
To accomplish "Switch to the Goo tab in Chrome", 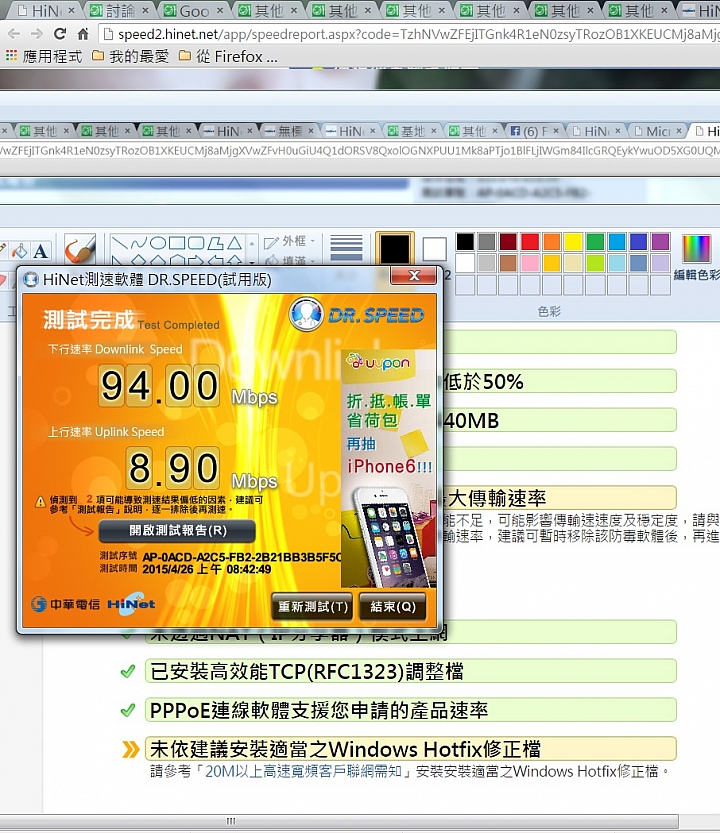I will (194, 11).
